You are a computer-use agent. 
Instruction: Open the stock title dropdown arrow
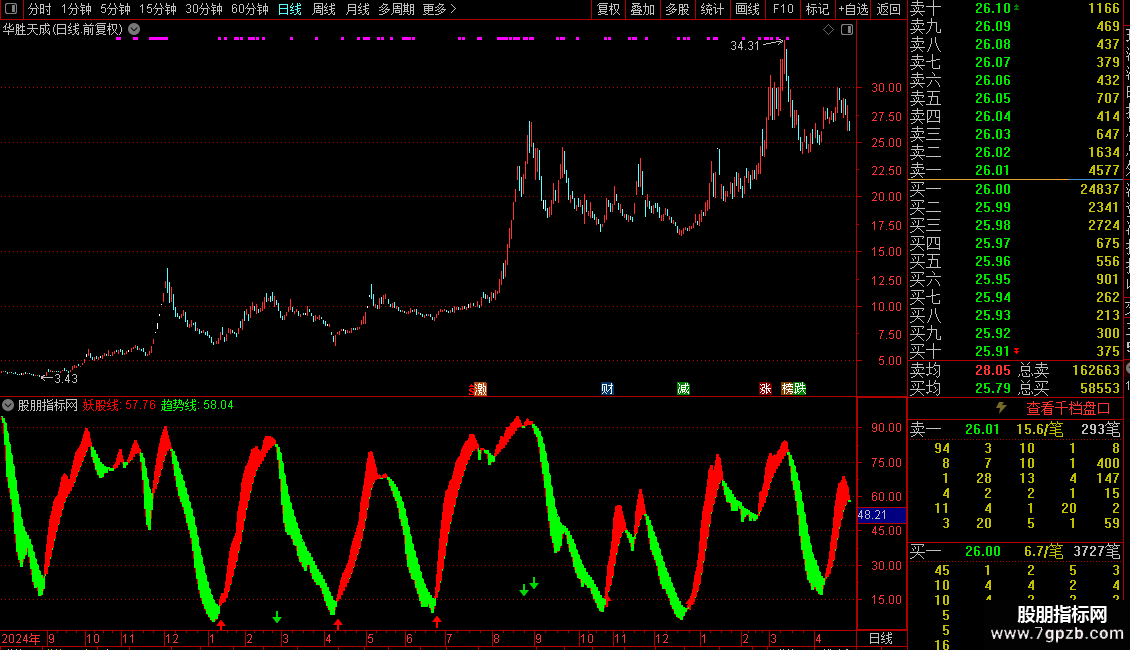134,30
